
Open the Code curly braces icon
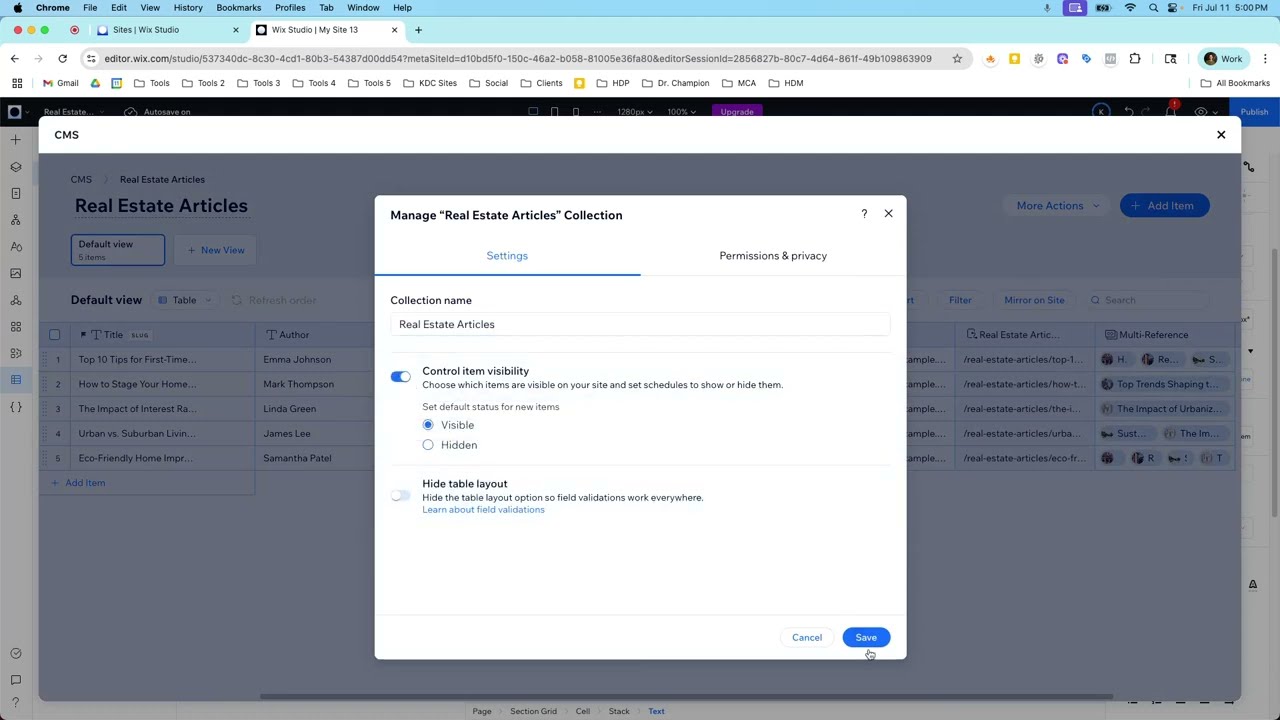point(15,407)
